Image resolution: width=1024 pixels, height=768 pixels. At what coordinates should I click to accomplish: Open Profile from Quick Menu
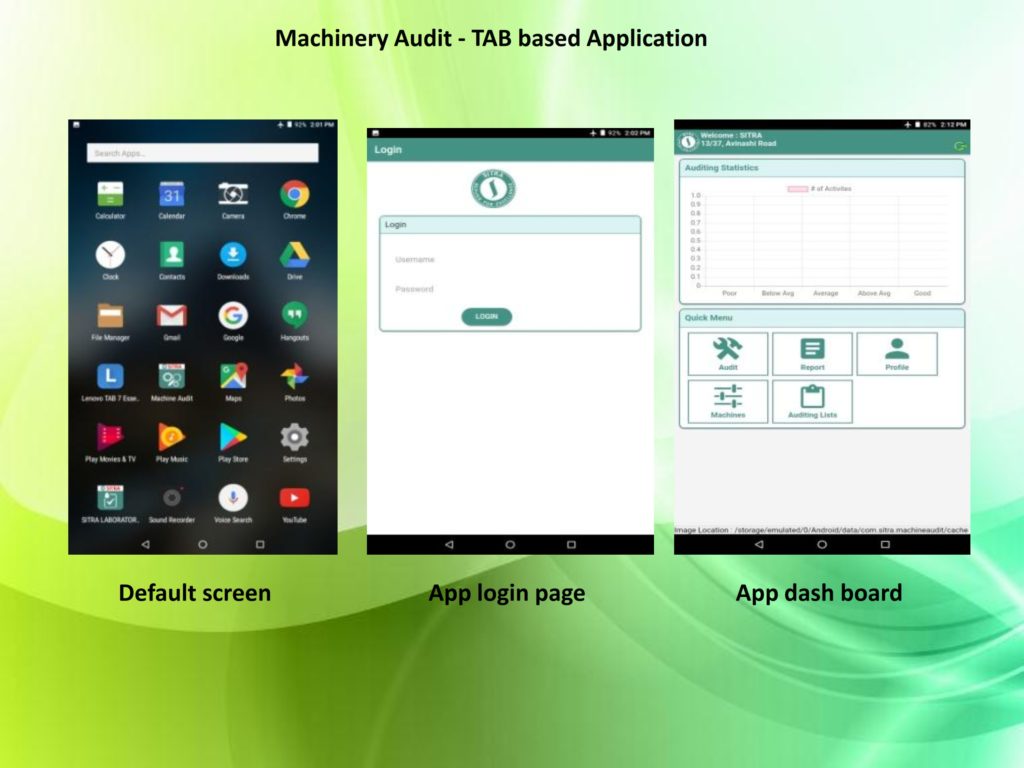tap(897, 353)
